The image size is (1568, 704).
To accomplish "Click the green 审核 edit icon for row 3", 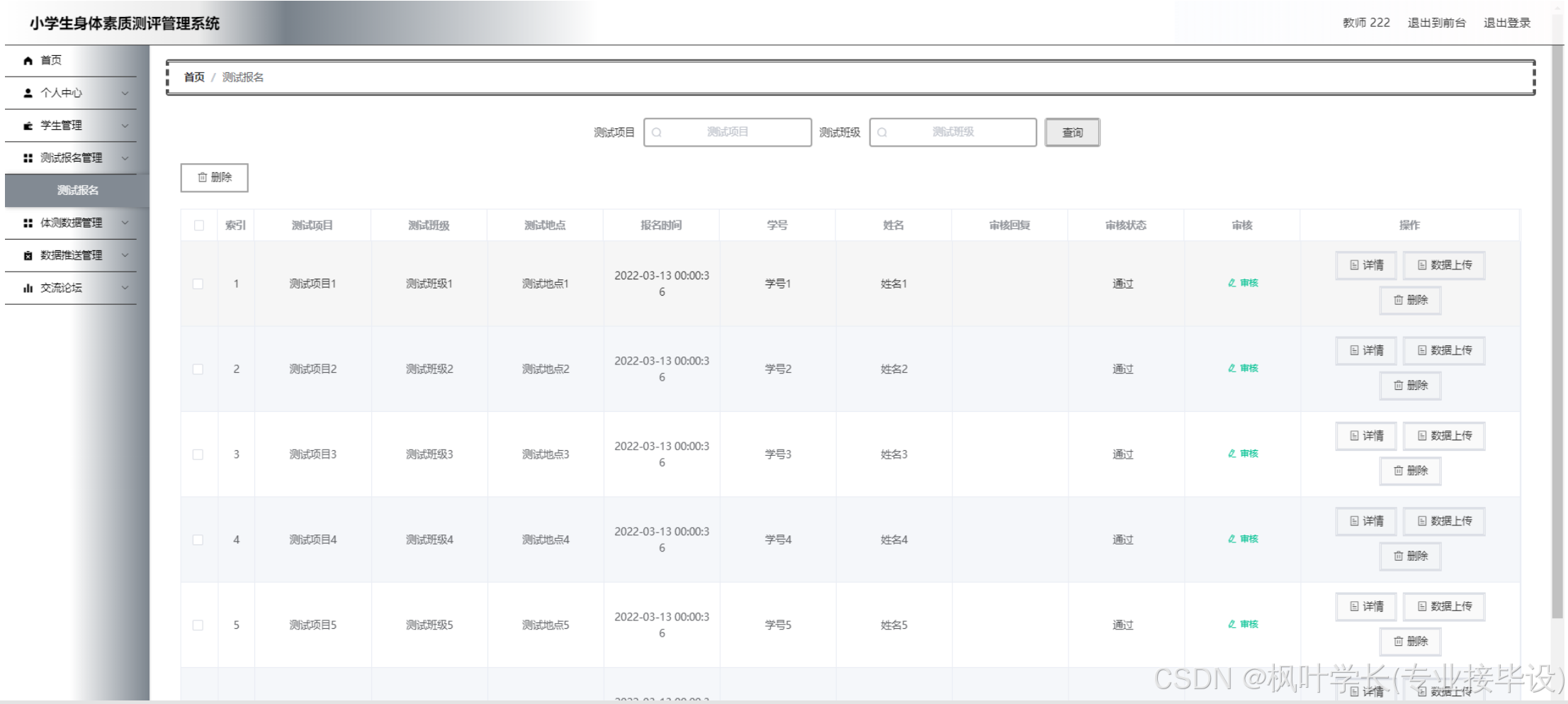I will [1232, 453].
